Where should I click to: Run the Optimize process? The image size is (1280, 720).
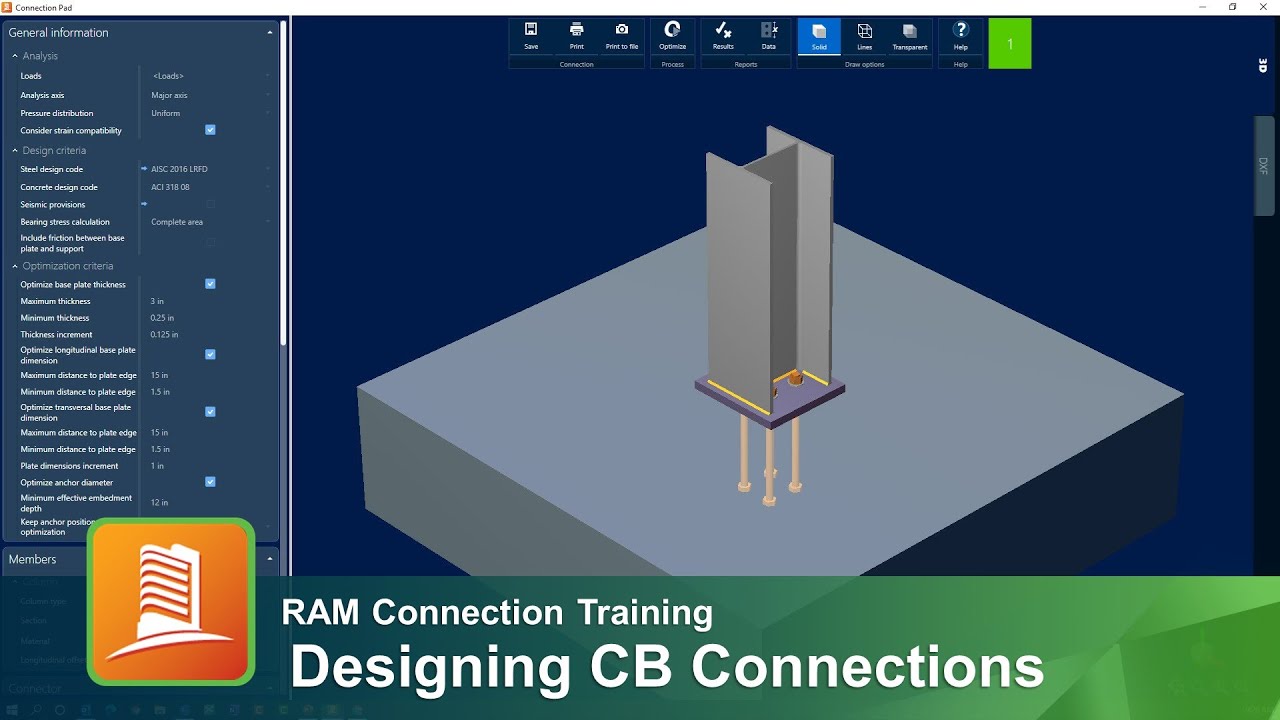[673, 35]
